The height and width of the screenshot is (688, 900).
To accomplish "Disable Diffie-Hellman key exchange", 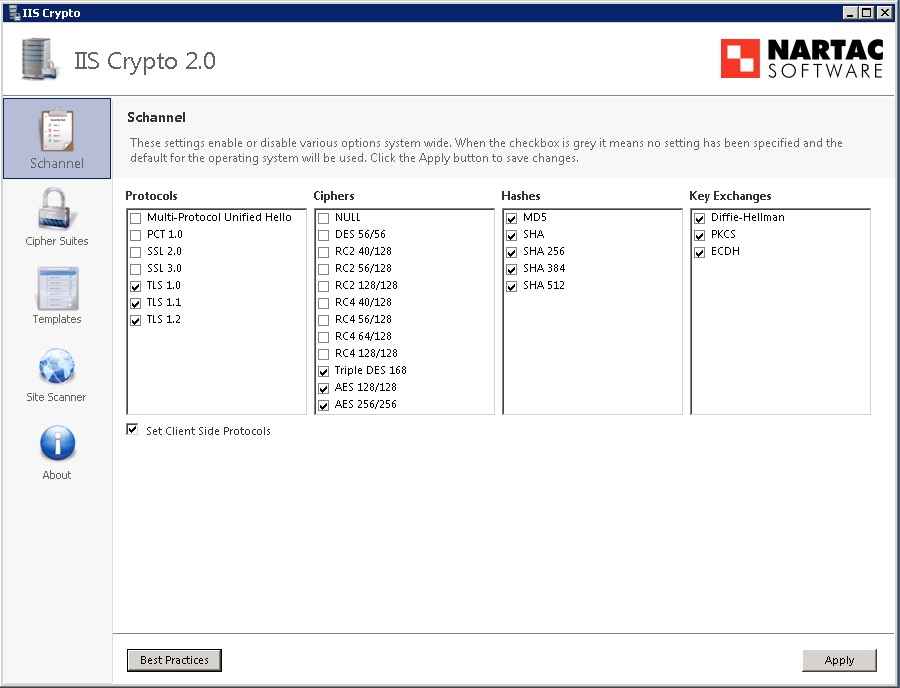I will coord(700,218).
